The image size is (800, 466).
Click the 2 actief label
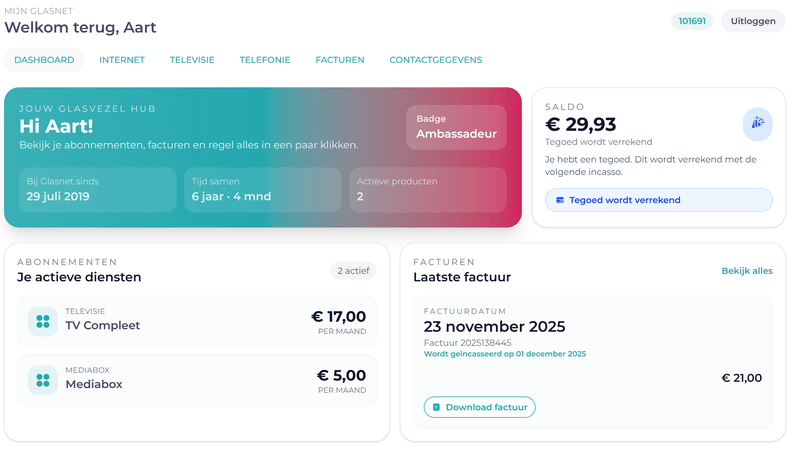tap(353, 271)
